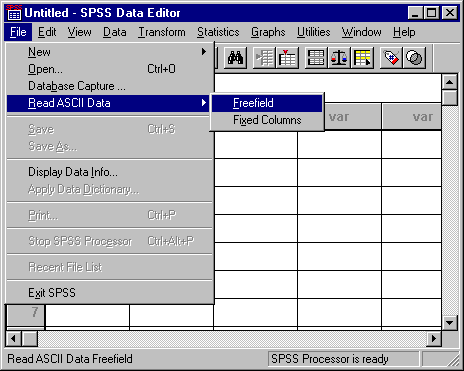The image size is (464, 371).
Task: Click 'SPSS Processor is ready' status text
Action: (330, 359)
